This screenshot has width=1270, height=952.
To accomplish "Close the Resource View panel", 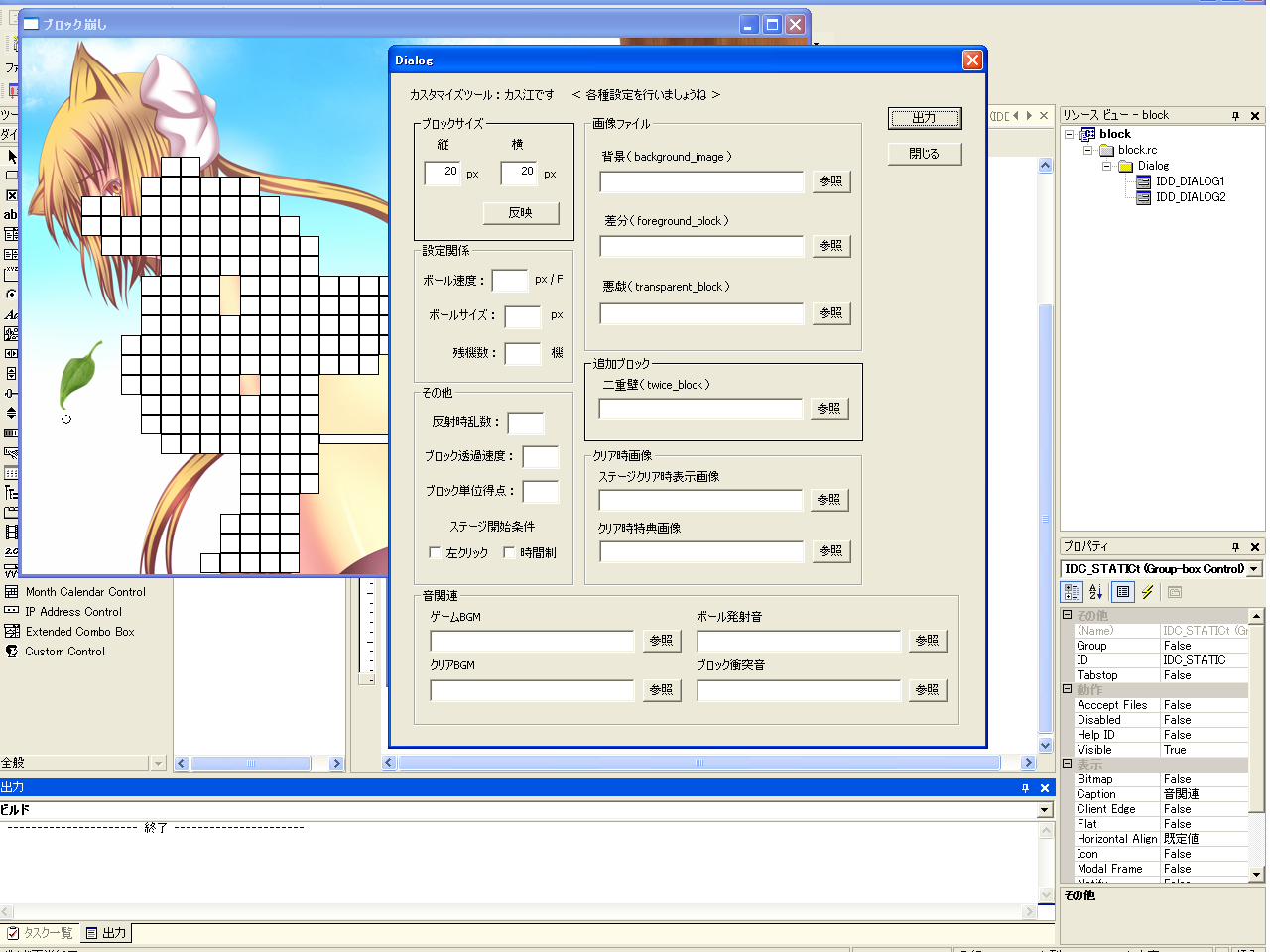I will pos(1255,116).
